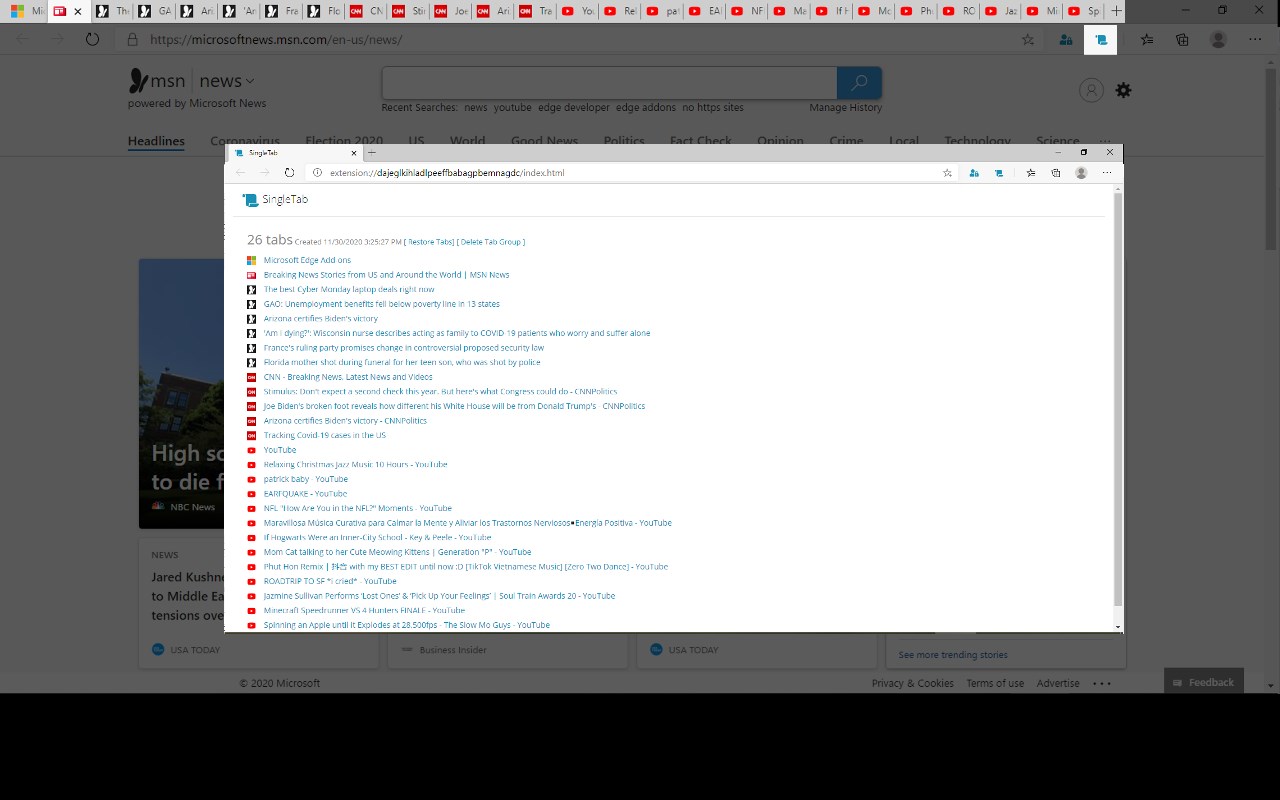This screenshot has width=1280, height=800.
Task: Open If Hogwarts Were an Inner-City School link
Action: (377, 537)
